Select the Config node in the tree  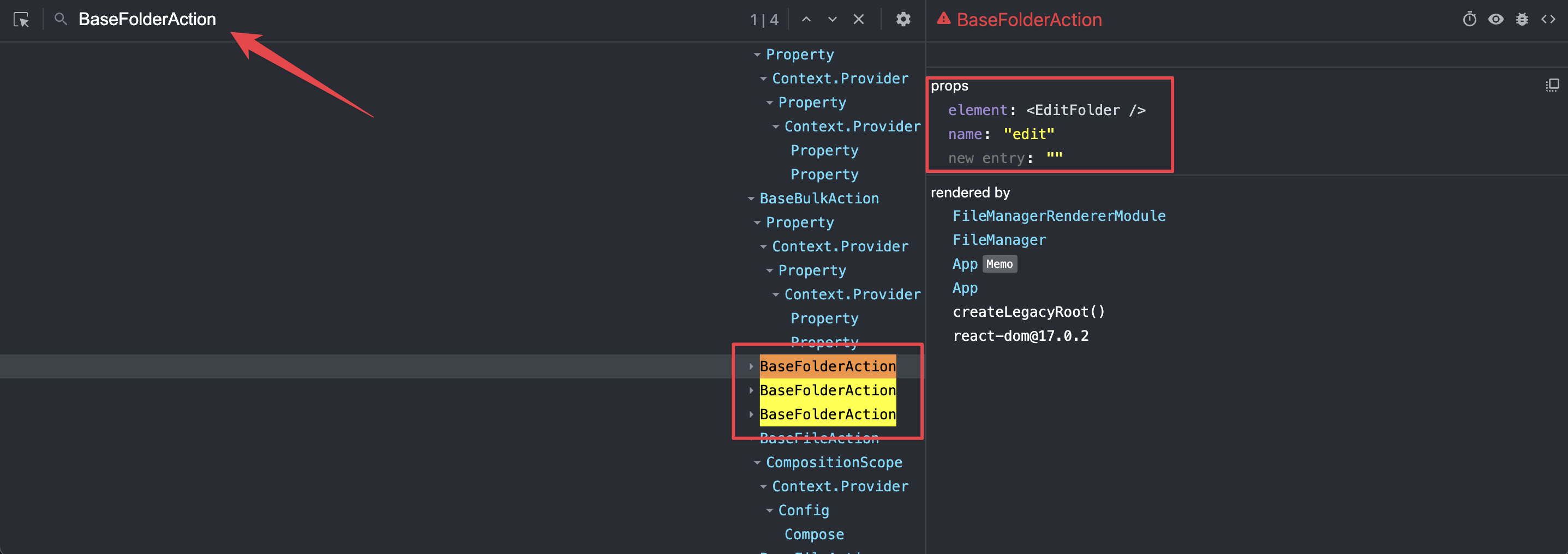pyautogui.click(x=804, y=510)
